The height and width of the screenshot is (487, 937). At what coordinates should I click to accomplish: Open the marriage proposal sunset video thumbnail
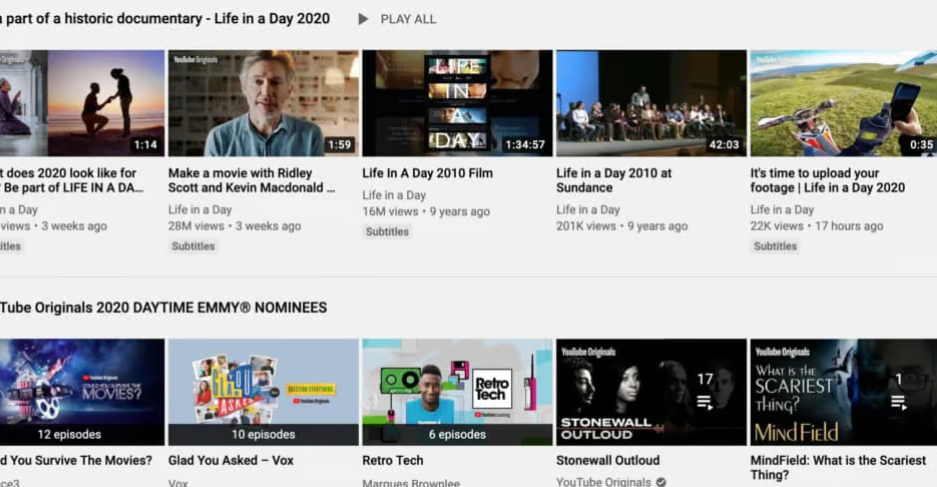point(82,103)
